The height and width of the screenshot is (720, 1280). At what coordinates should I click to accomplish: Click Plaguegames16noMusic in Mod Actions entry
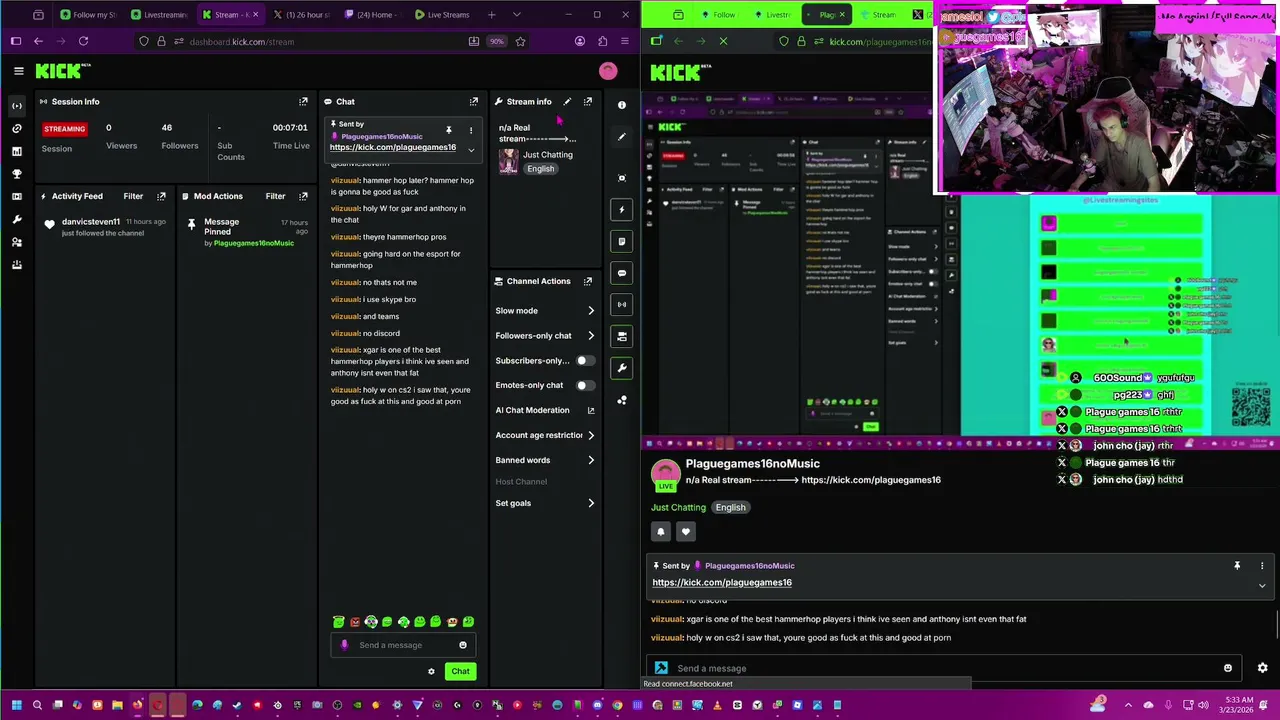click(x=254, y=243)
